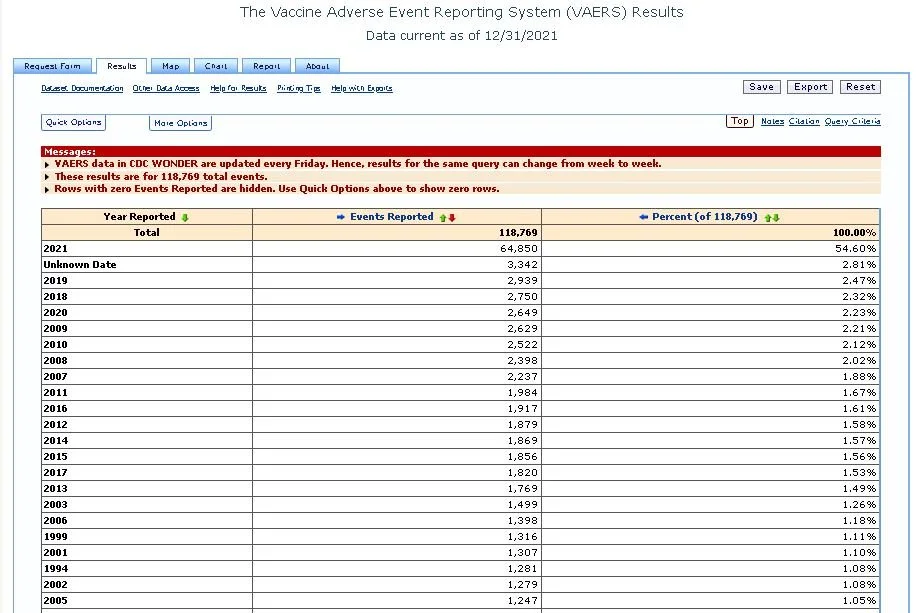The height and width of the screenshot is (613, 921).
Task: Follow the Other Data Access link
Action: point(166,88)
